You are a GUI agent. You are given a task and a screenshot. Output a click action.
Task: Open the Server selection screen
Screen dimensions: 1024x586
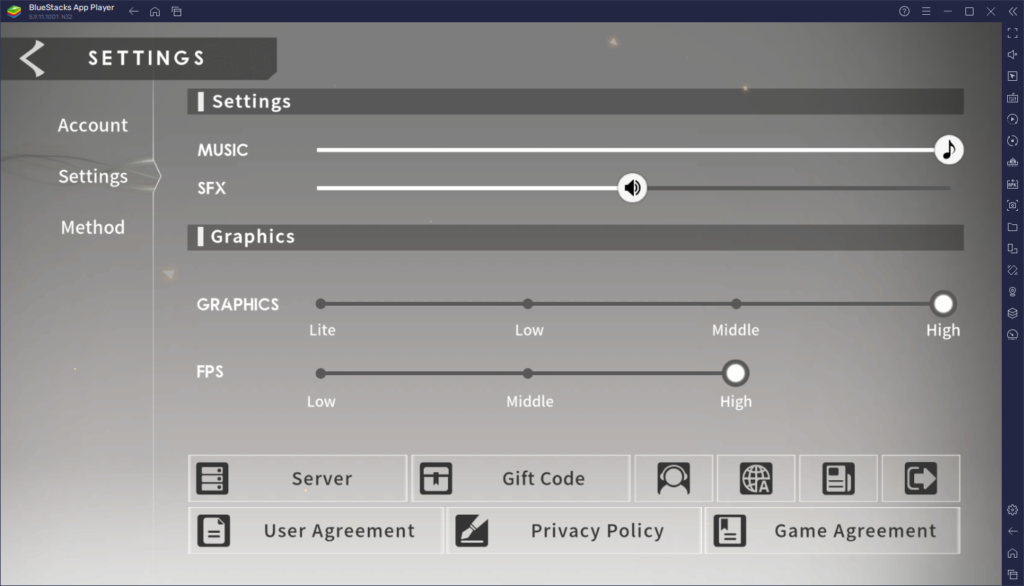tap(297, 478)
